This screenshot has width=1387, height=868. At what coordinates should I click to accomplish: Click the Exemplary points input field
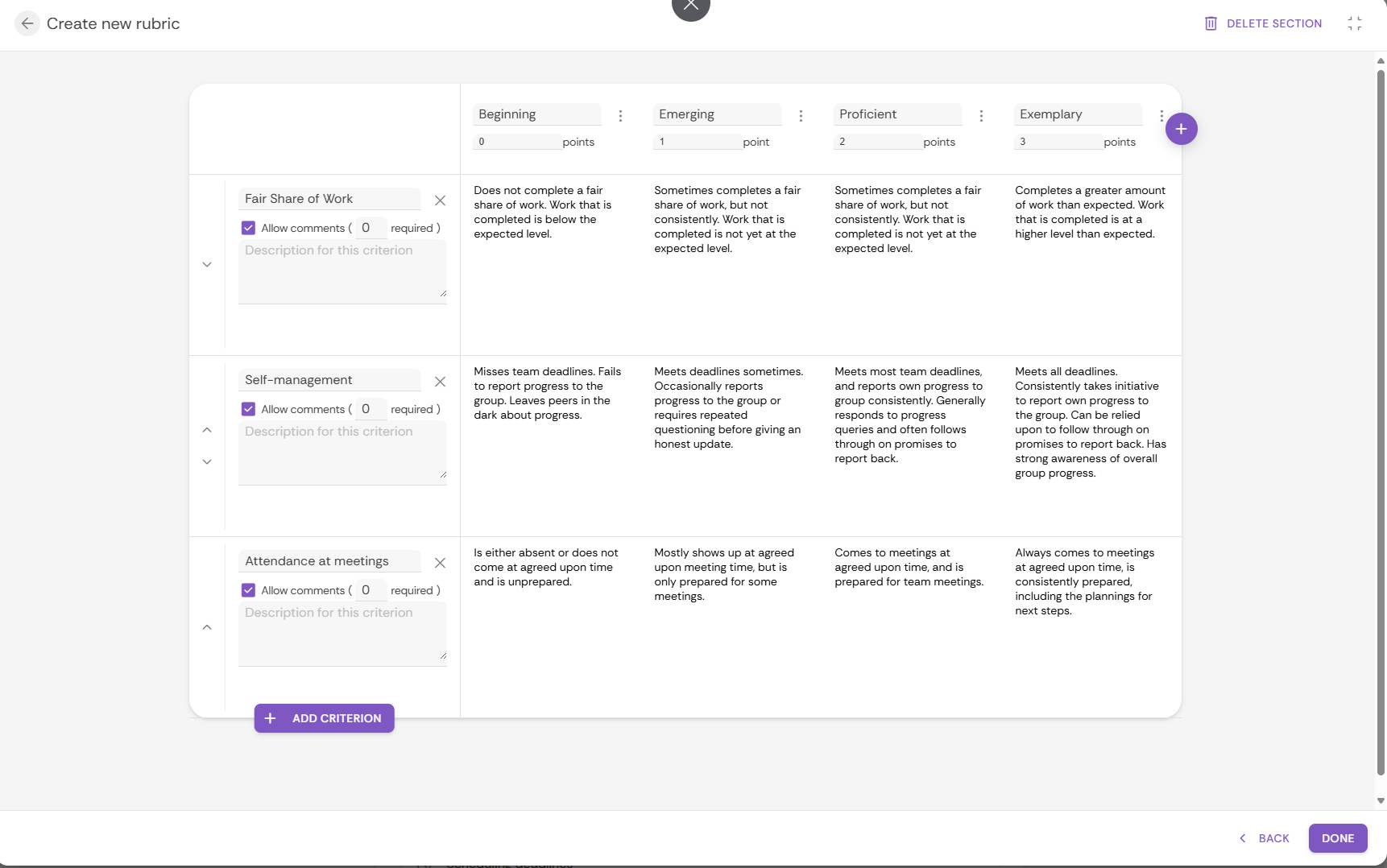(1058, 142)
